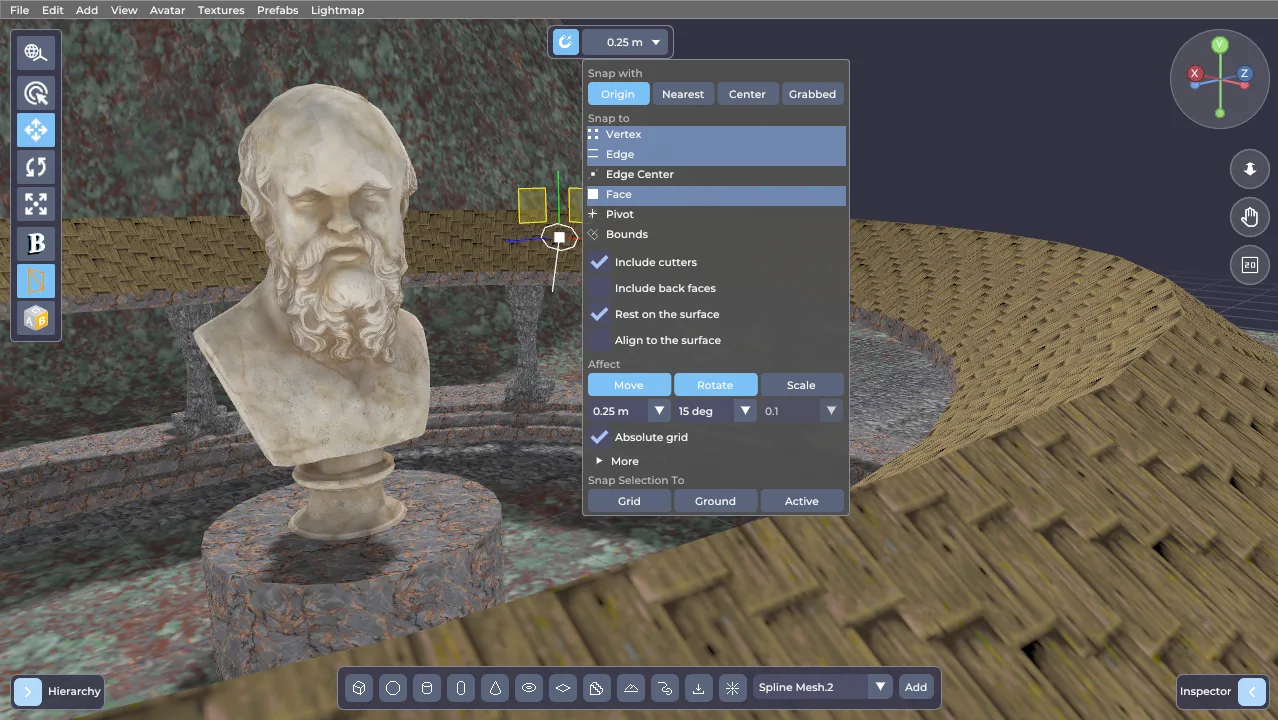The image size is (1278, 720).
Task: Toggle the orange wireframe box tool
Action: point(36,280)
